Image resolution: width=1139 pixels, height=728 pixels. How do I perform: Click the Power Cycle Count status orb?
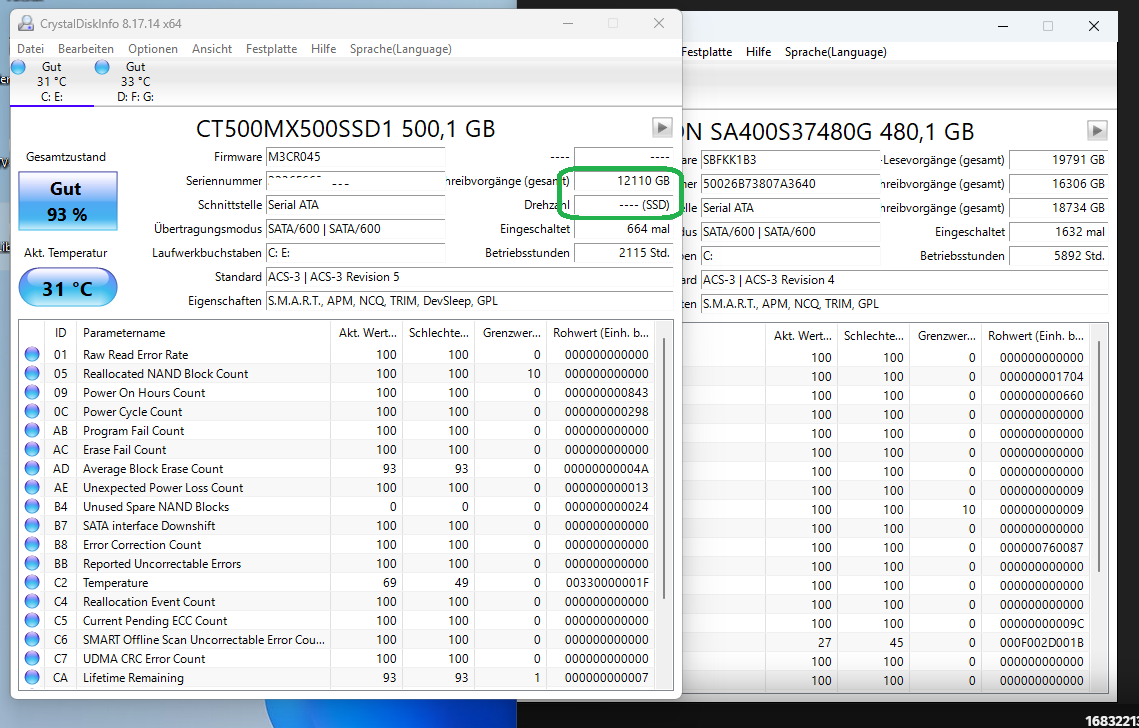coord(32,411)
